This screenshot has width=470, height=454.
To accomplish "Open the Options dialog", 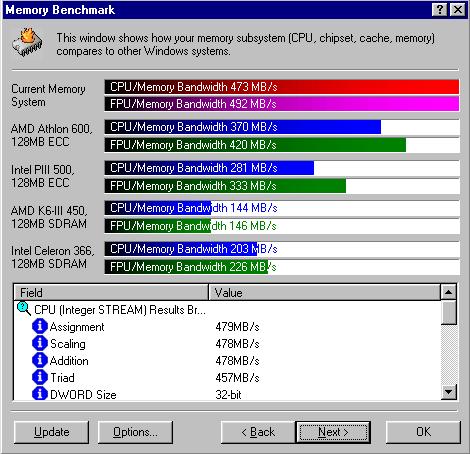I will pyautogui.click(x=135, y=432).
